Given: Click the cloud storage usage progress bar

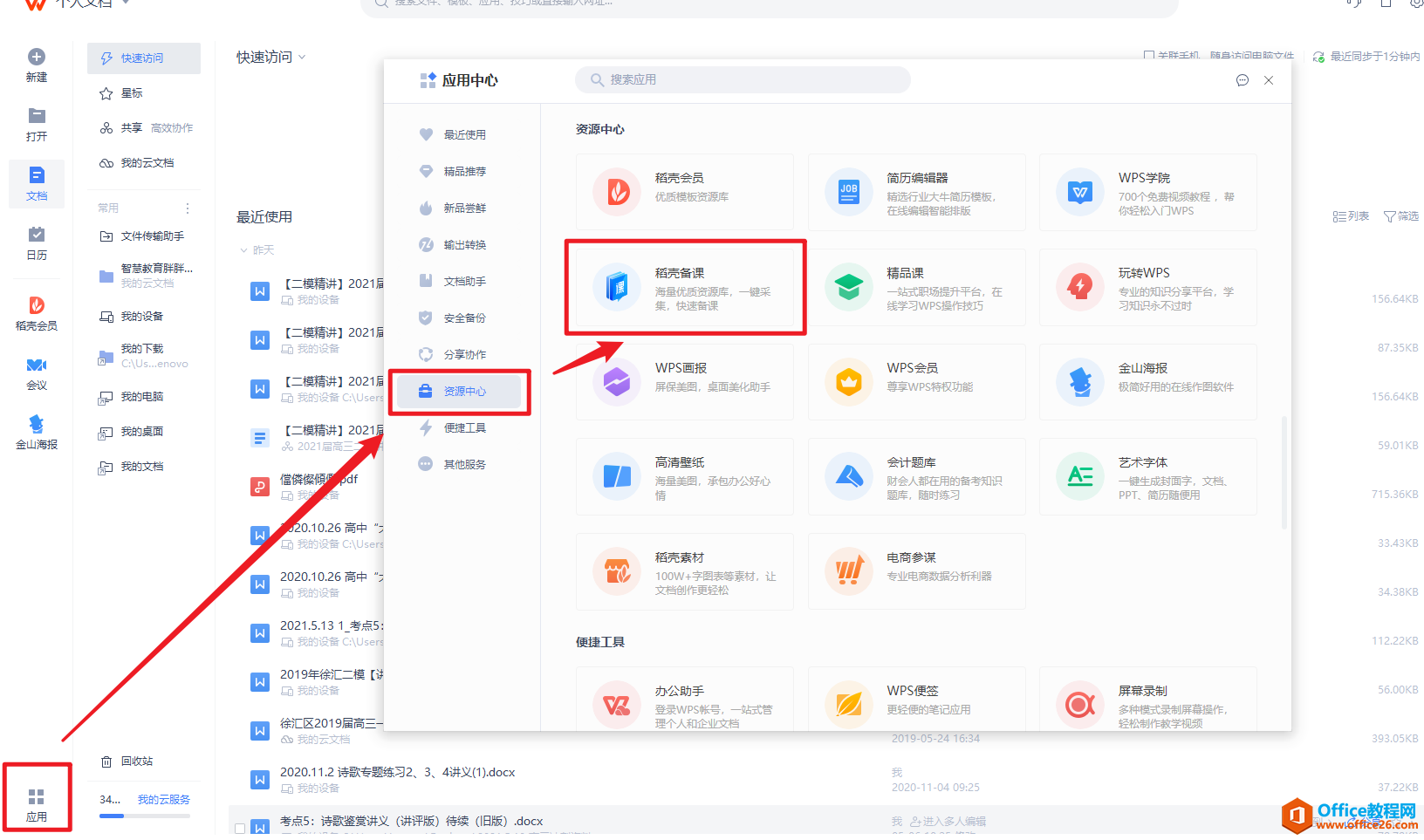Looking at the screenshot, I should (x=144, y=816).
